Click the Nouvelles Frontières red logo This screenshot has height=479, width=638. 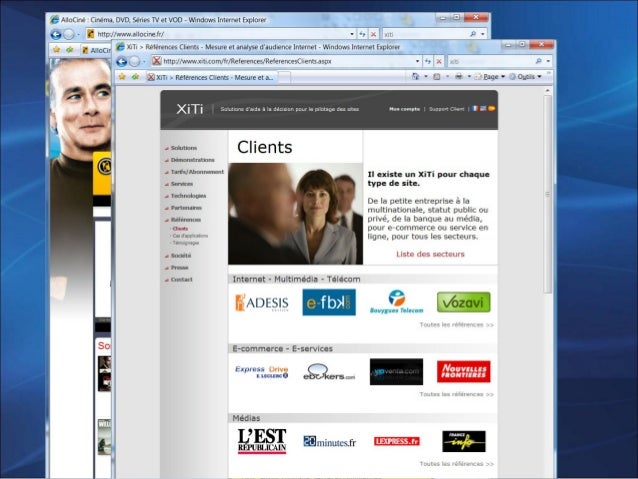[x=463, y=372]
